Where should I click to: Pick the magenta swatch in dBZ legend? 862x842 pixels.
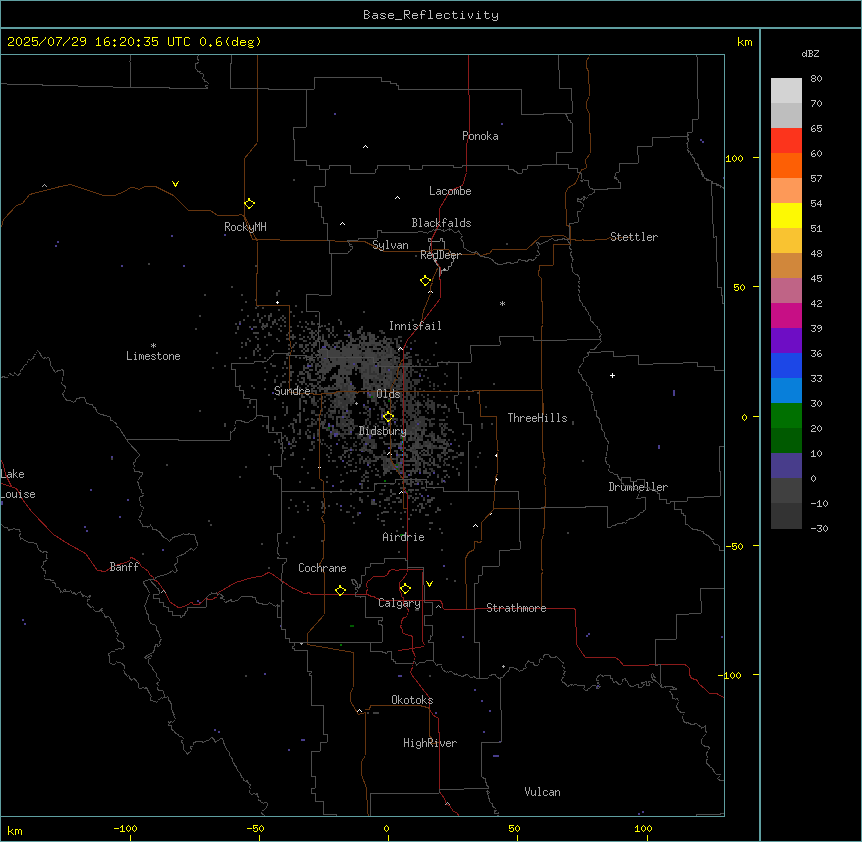click(x=786, y=315)
